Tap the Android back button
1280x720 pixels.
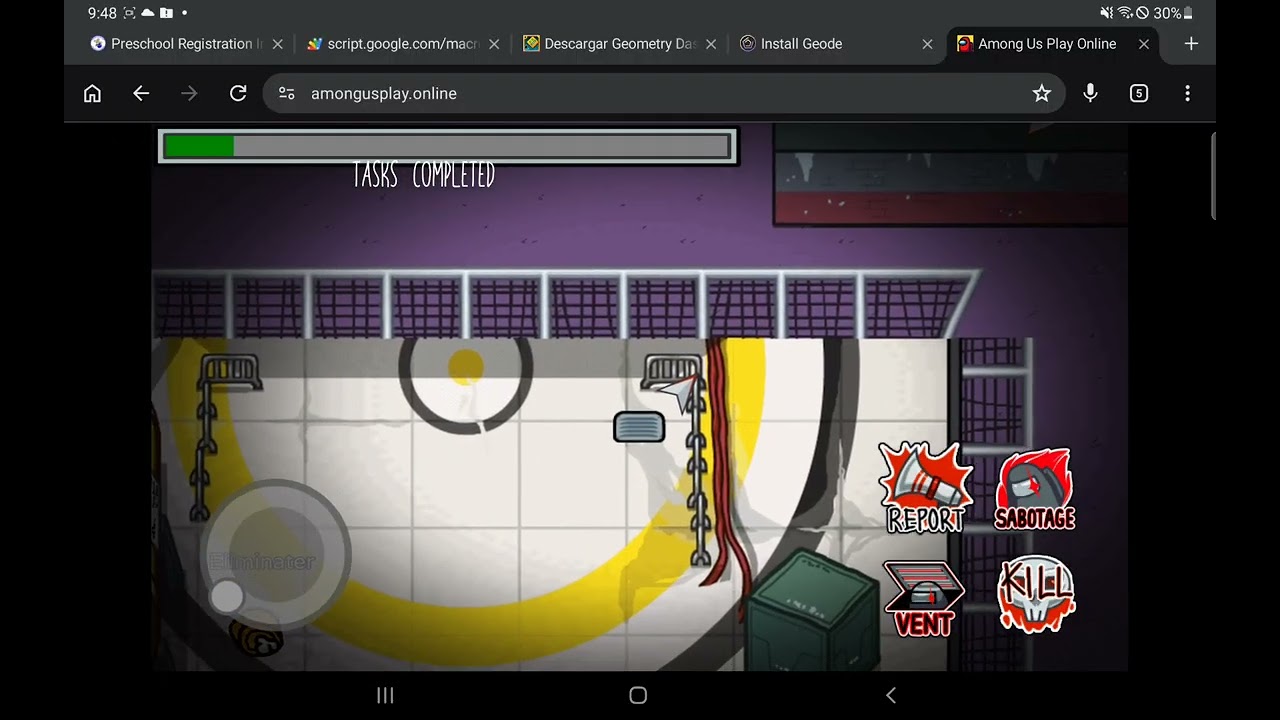pos(891,695)
